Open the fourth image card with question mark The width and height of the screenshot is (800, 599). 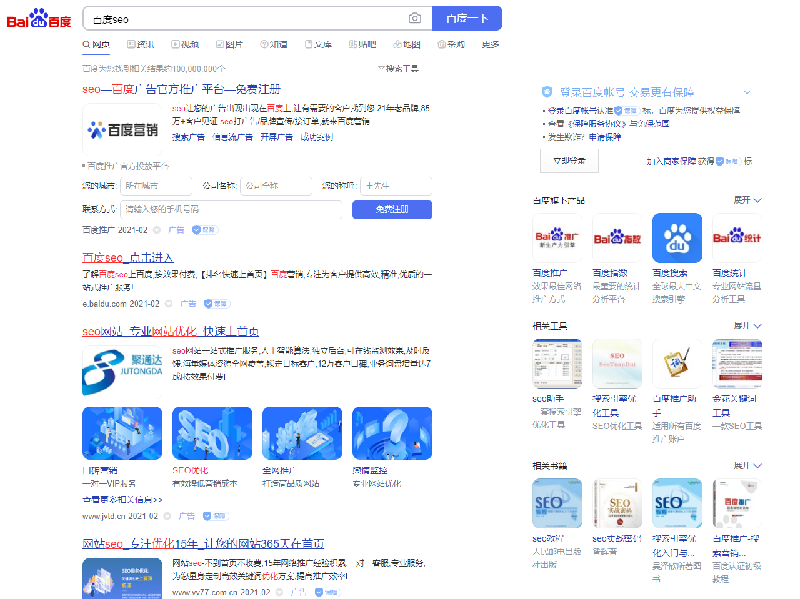(392, 433)
